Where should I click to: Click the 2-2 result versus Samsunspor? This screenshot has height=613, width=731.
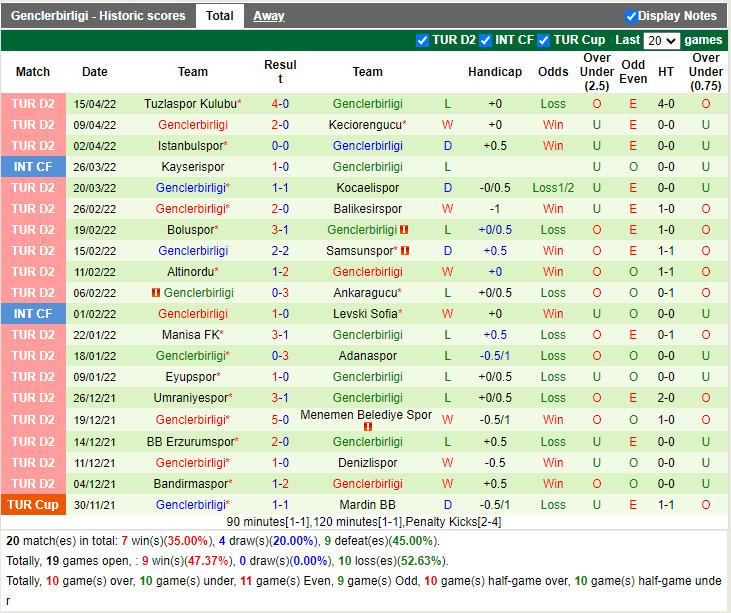point(280,251)
